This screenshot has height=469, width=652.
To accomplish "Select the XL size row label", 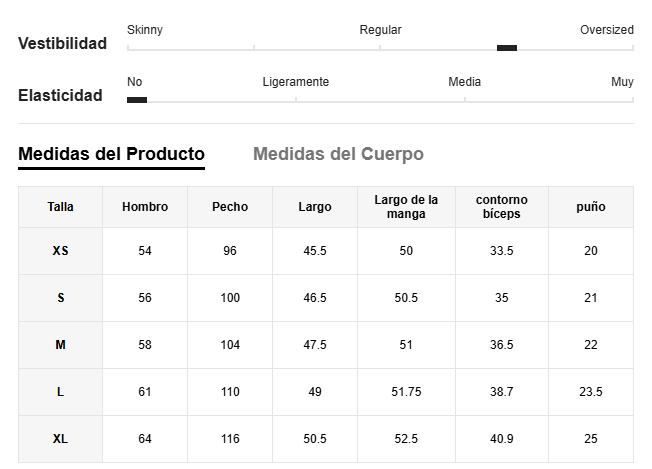I will pyautogui.click(x=60, y=439).
